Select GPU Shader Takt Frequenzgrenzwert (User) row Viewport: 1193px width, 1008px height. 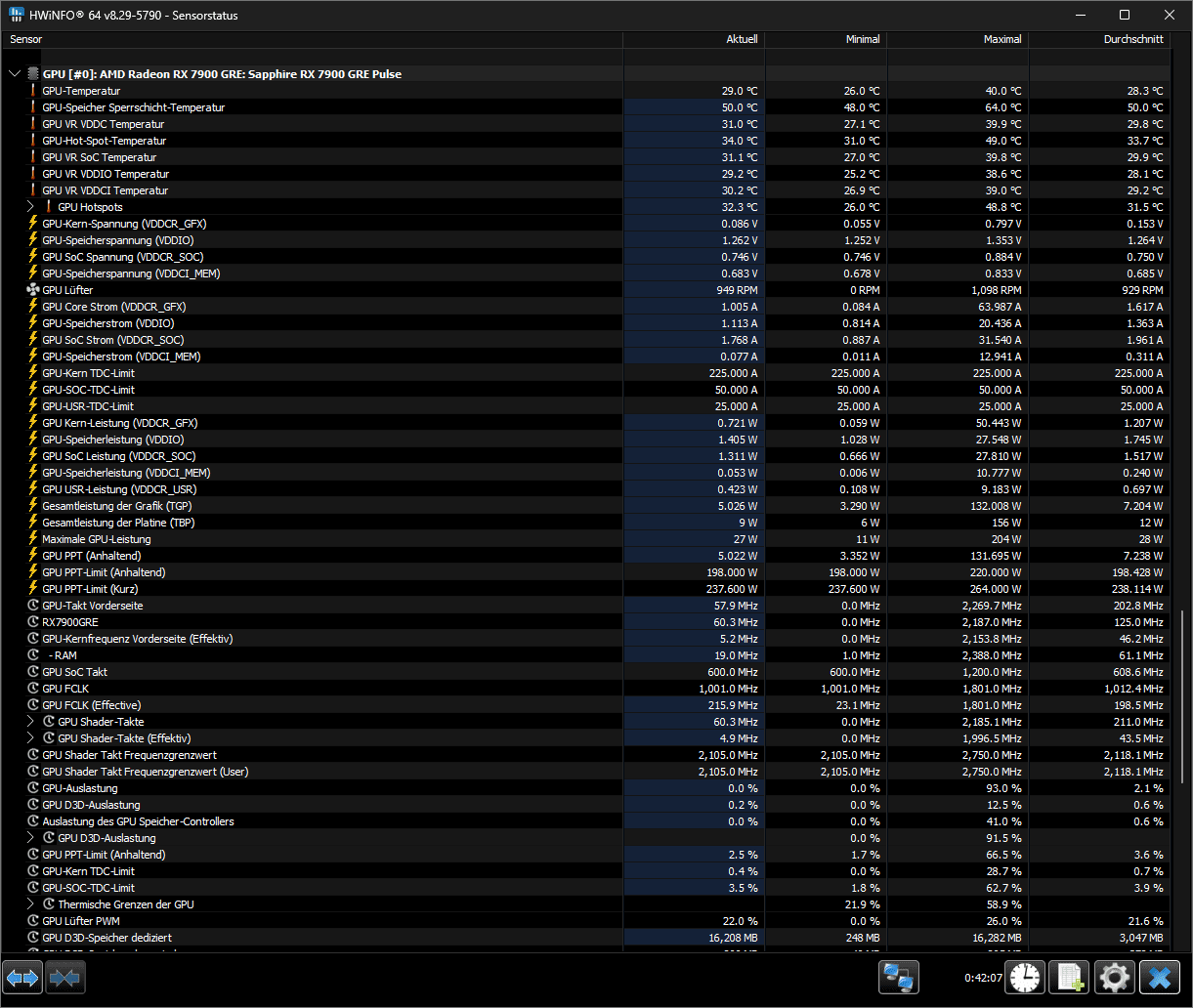[x=586, y=772]
